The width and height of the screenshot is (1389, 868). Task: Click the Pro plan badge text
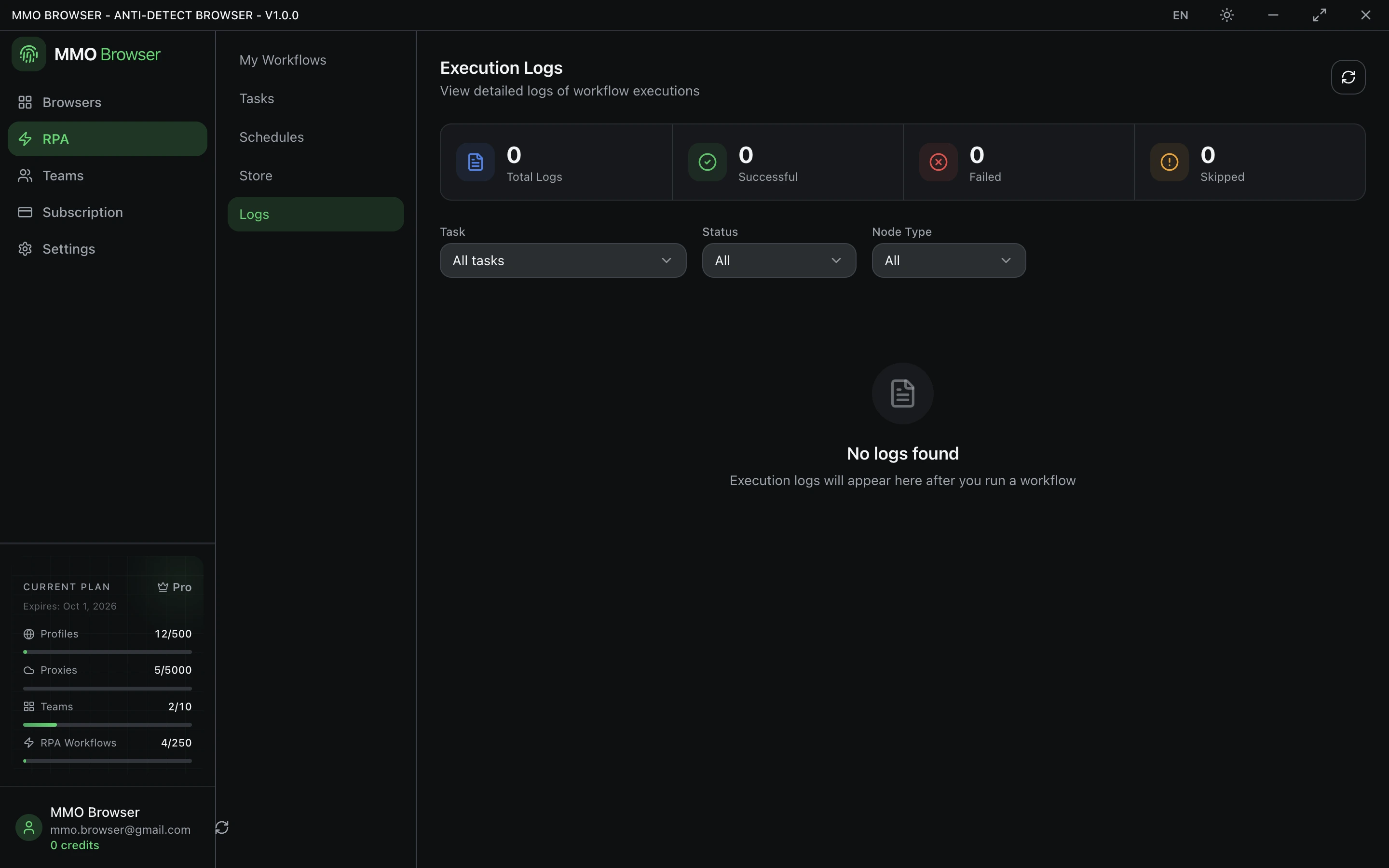tap(182, 587)
